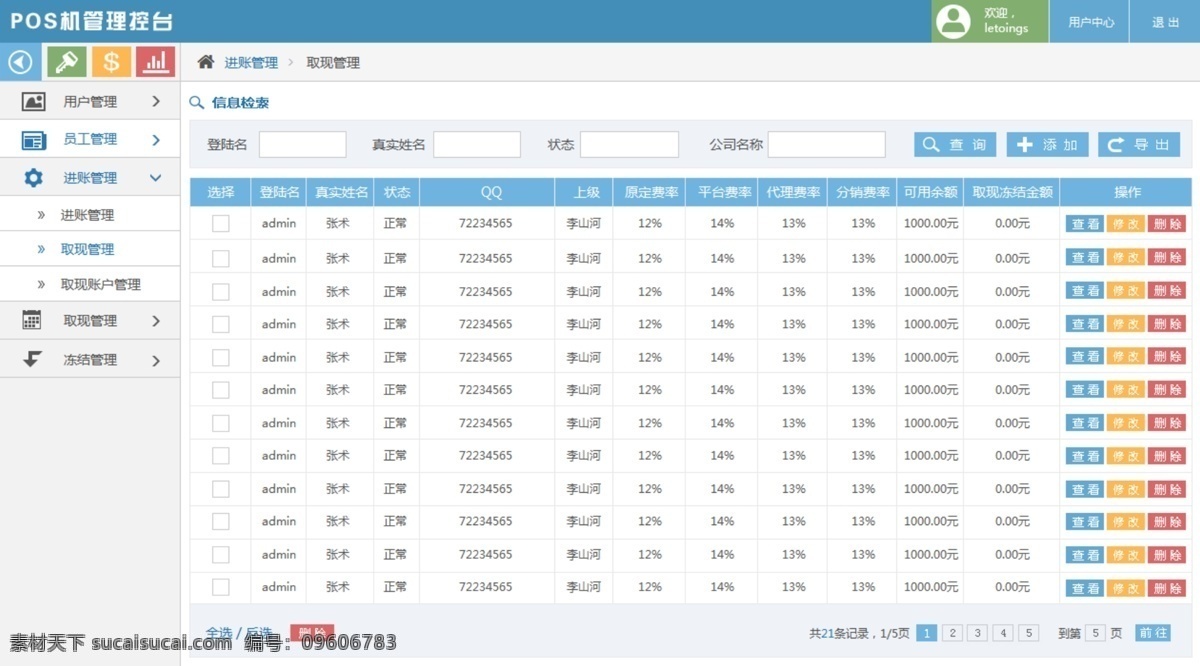Click the share arrow icon on 导出

coord(1116,145)
